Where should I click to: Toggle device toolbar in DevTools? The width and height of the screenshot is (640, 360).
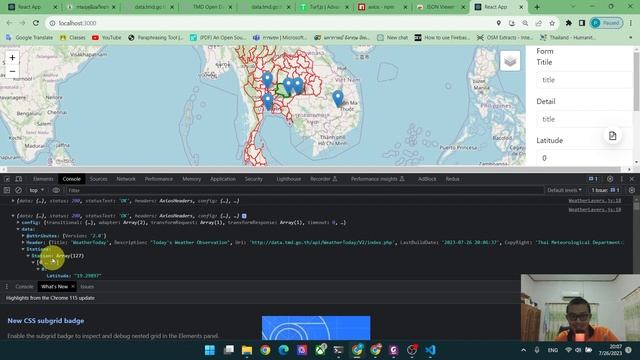point(19,179)
